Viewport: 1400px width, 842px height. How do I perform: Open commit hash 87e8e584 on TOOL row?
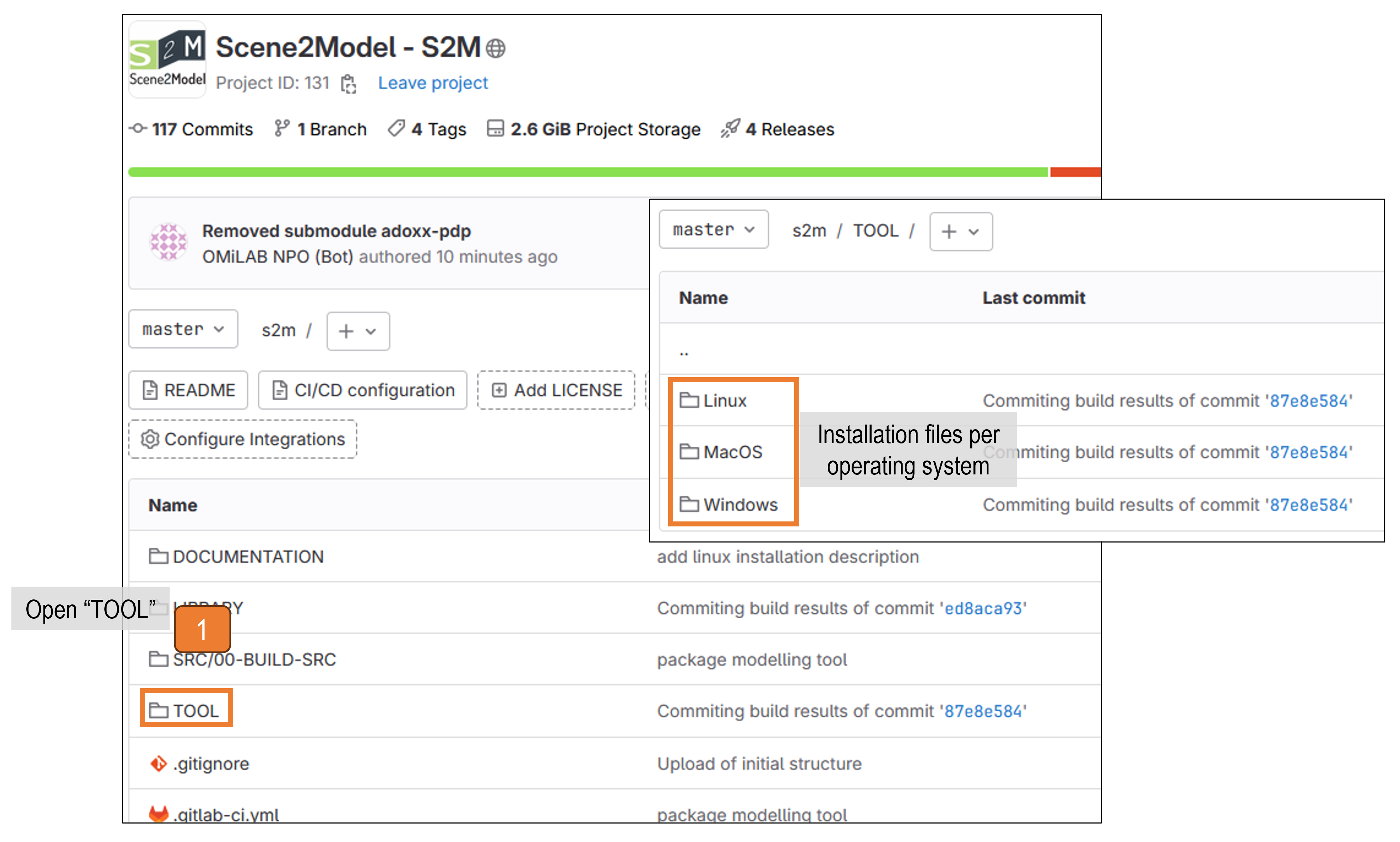[983, 711]
